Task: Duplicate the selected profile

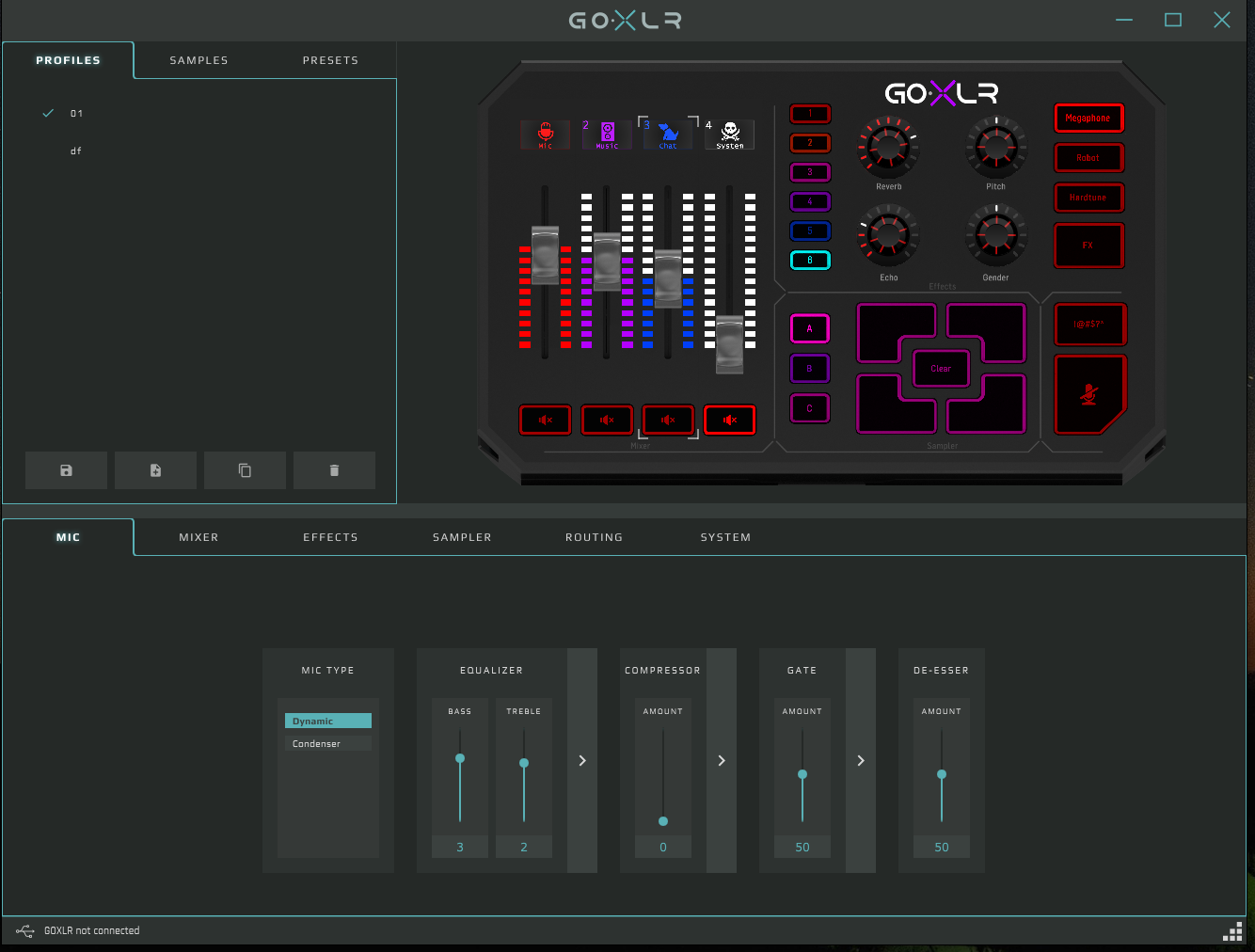Action: (x=245, y=469)
